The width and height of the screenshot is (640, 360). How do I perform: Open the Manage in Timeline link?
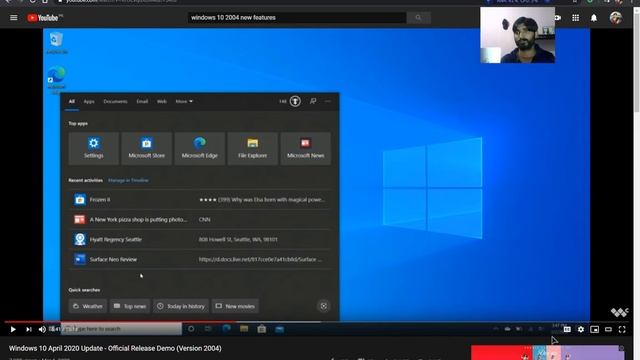128,180
